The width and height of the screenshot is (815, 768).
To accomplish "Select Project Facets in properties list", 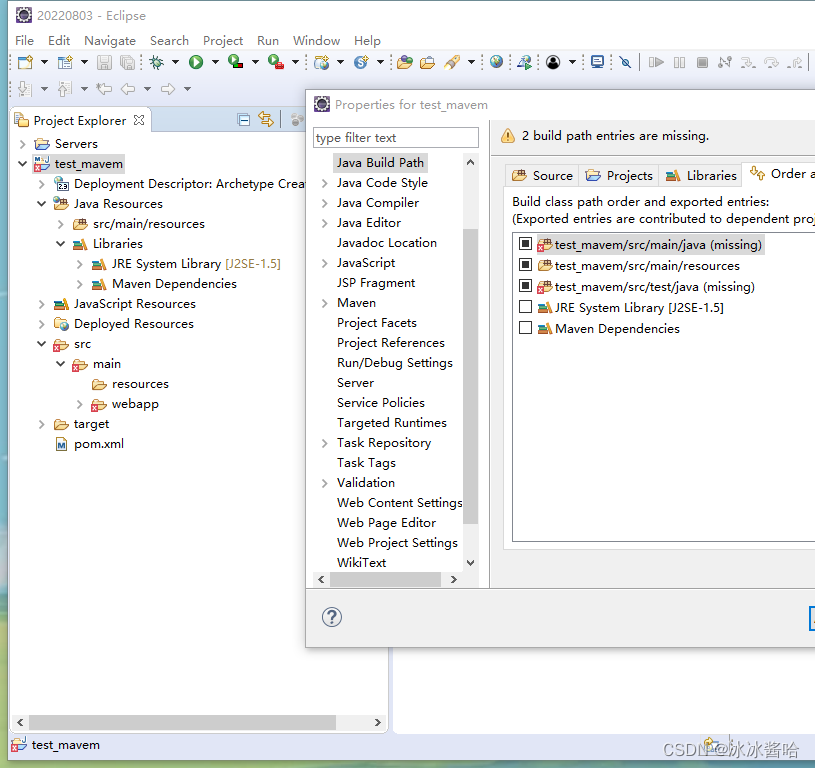I will pos(377,323).
